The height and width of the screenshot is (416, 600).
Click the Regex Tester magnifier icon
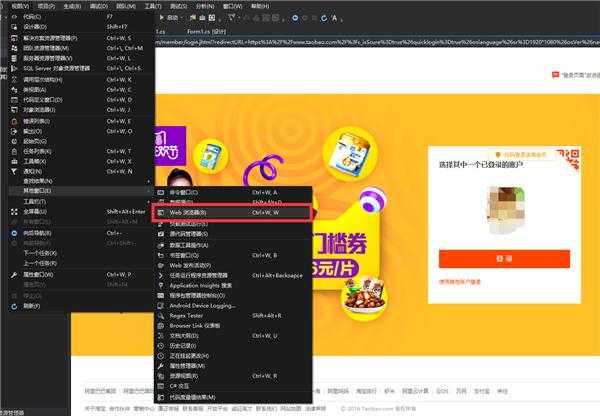point(161,316)
